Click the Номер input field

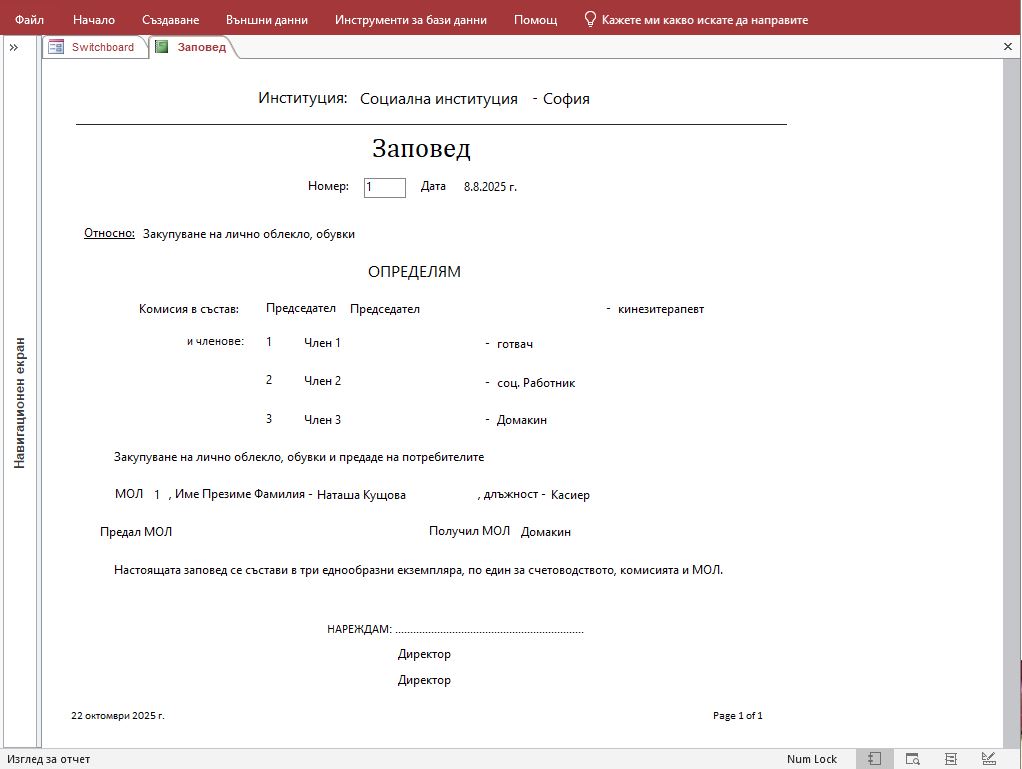[x=384, y=187]
